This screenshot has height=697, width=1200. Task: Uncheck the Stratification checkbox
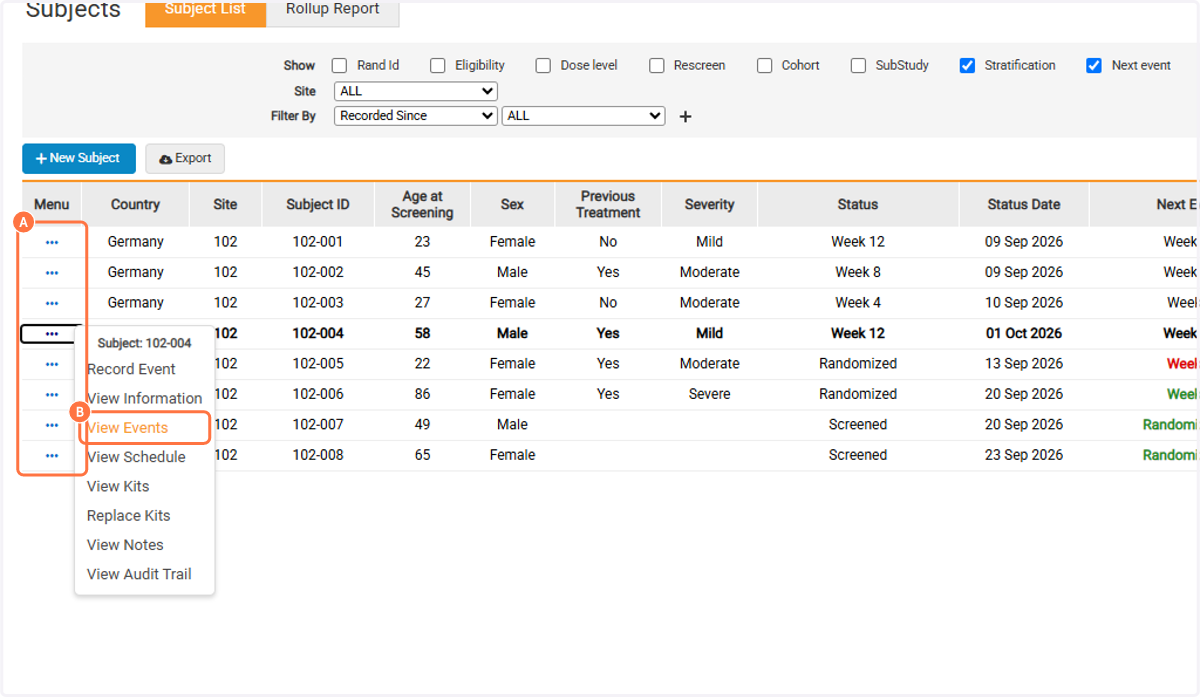tap(967, 66)
